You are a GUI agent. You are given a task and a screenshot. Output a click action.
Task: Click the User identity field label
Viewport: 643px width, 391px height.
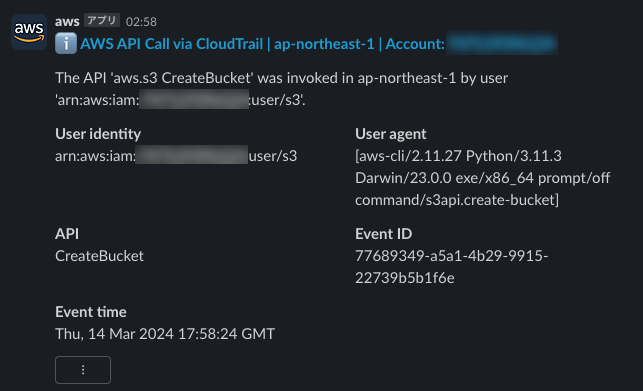(x=98, y=134)
